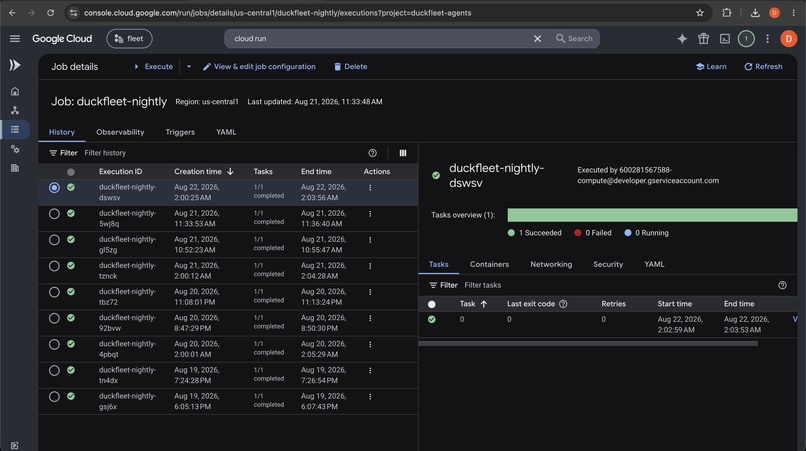Screen dimensions: 806x451
Task: Open the Networking tab in execution details
Action: click(551, 264)
